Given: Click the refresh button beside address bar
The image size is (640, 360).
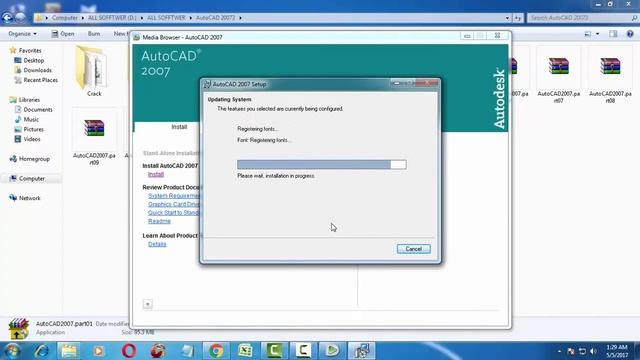Looking at the screenshot, I should 518,18.
